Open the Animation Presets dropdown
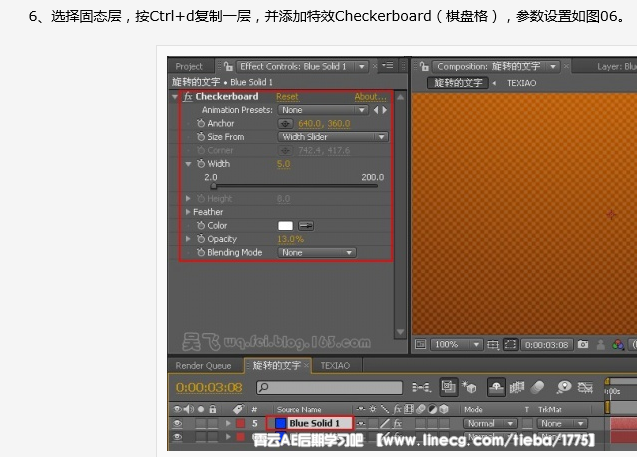 [323, 110]
